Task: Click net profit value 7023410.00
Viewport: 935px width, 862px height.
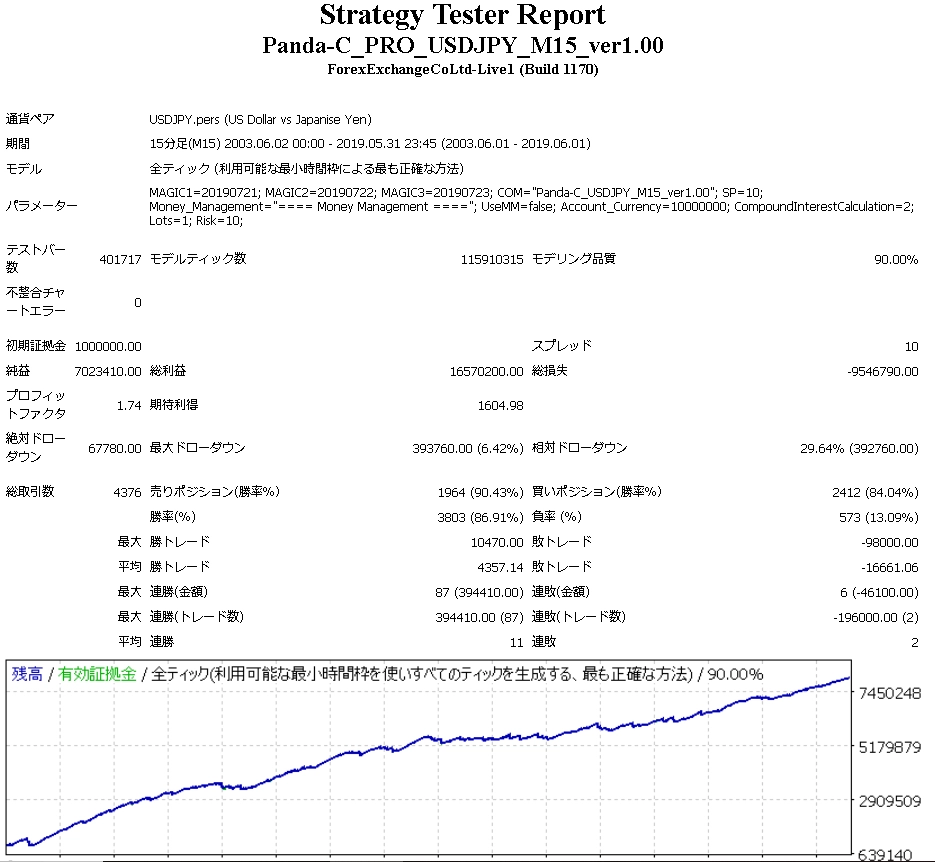Action: click(108, 371)
